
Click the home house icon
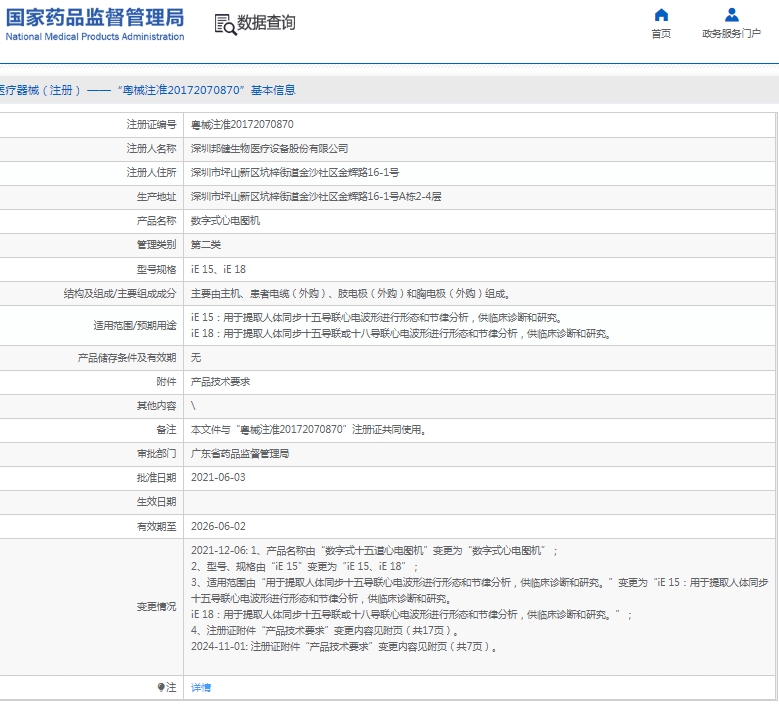(x=661, y=15)
